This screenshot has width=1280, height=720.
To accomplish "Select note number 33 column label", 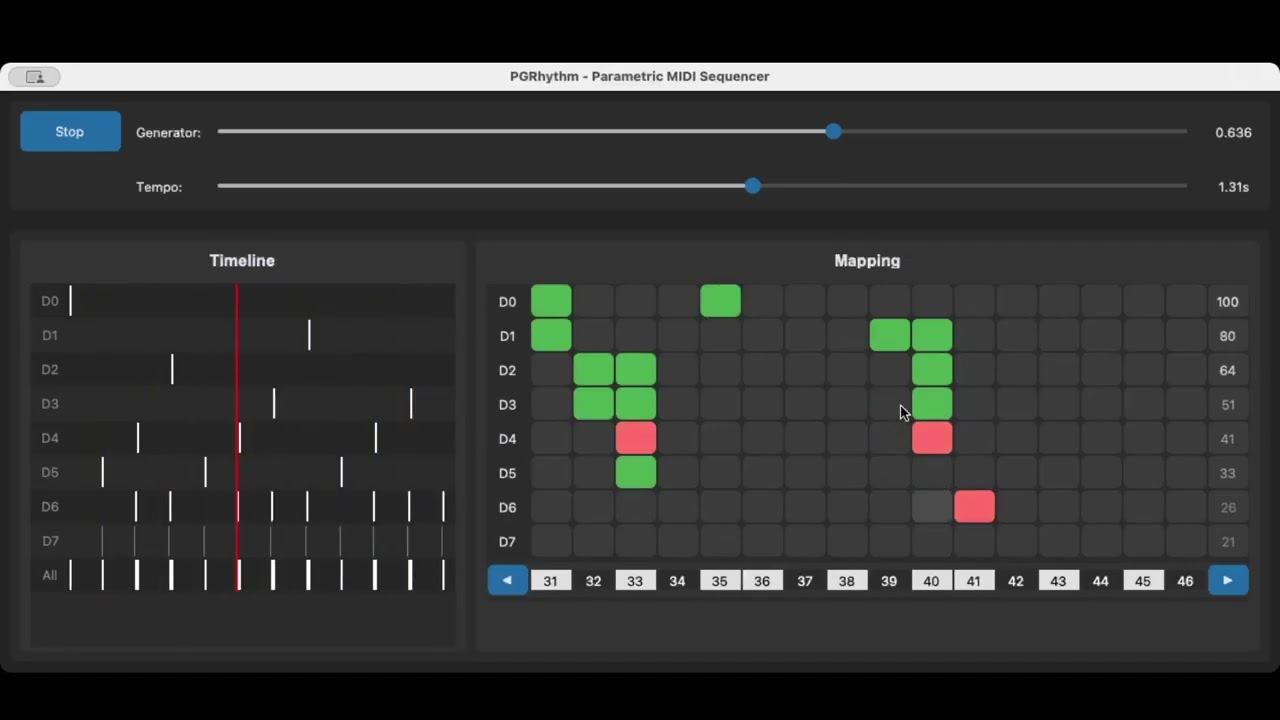I will [x=636, y=581].
